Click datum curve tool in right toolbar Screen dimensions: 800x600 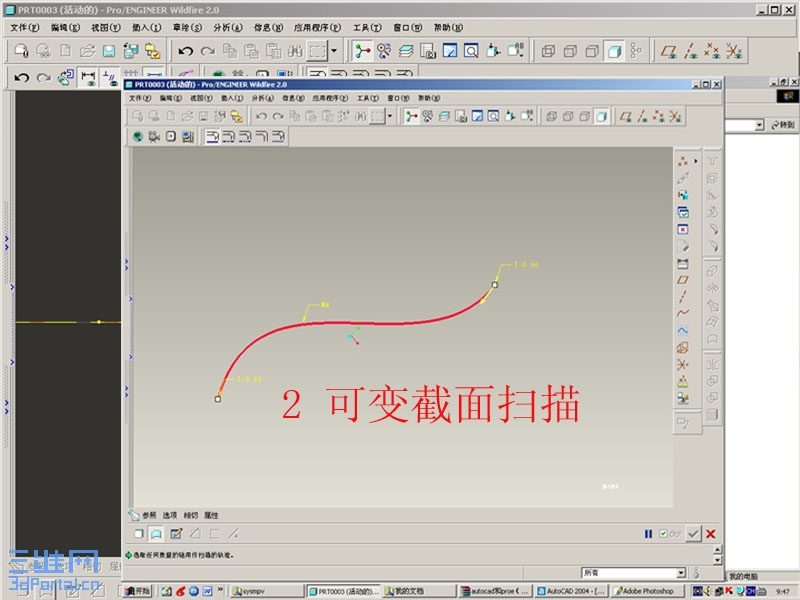click(683, 313)
